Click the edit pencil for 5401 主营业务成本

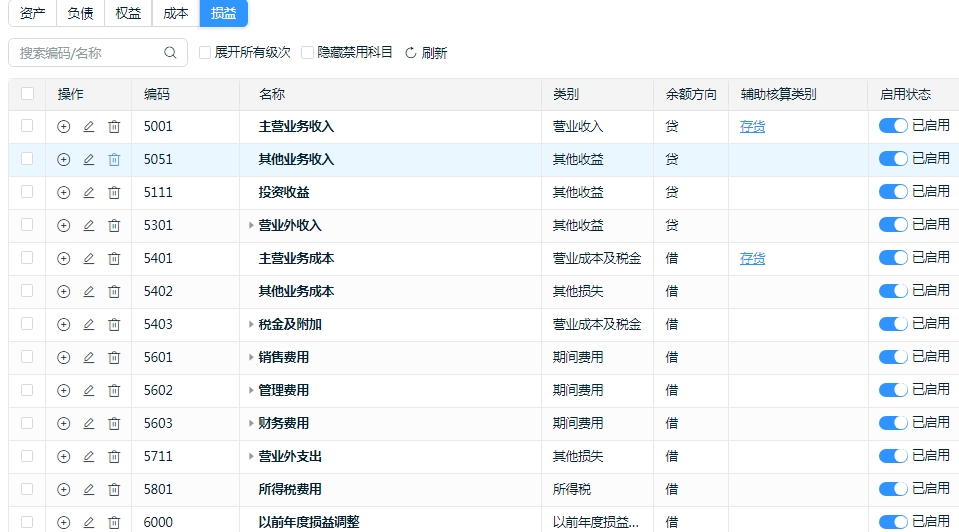point(89,259)
